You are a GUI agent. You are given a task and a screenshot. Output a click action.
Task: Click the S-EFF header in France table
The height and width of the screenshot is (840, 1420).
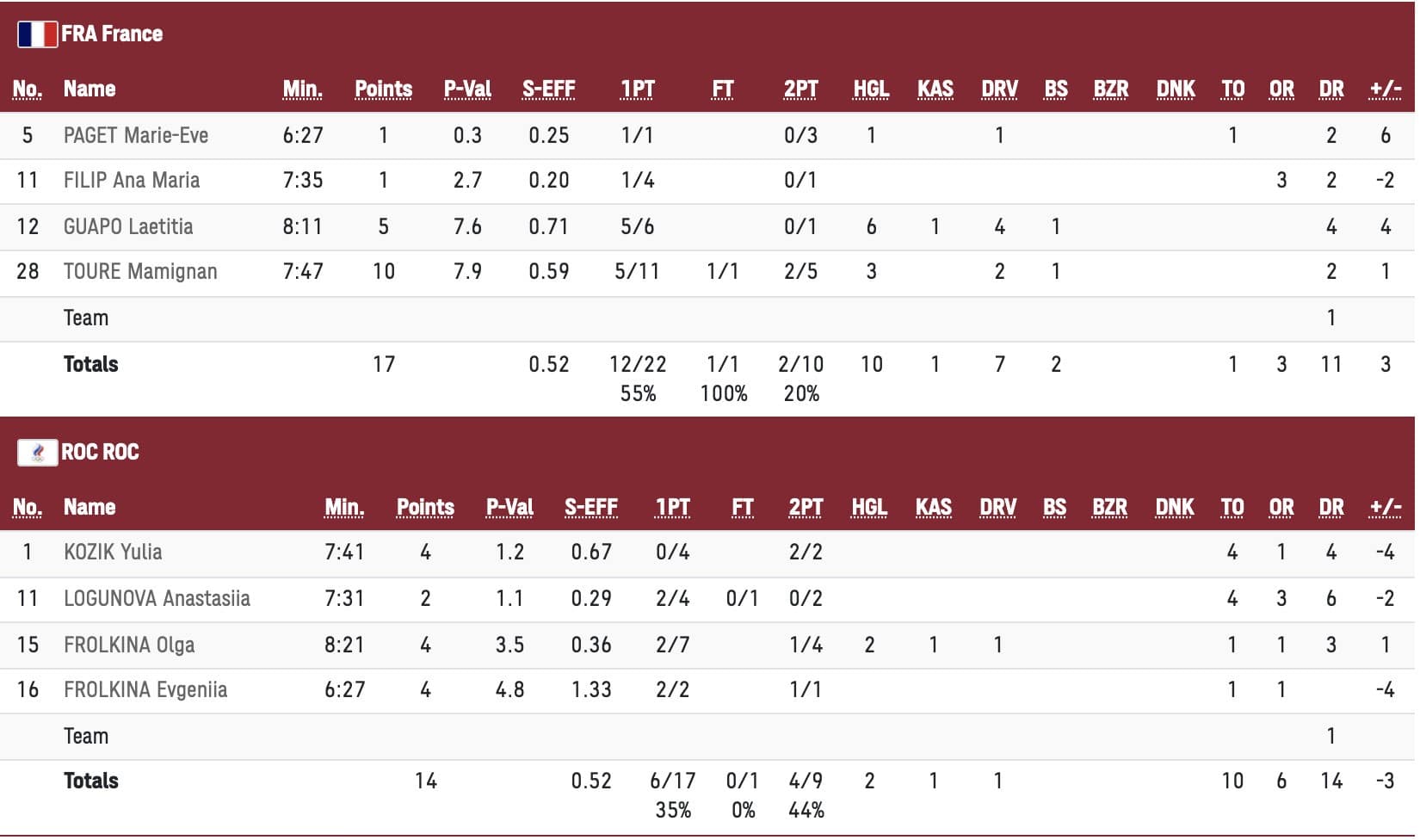[x=548, y=89]
